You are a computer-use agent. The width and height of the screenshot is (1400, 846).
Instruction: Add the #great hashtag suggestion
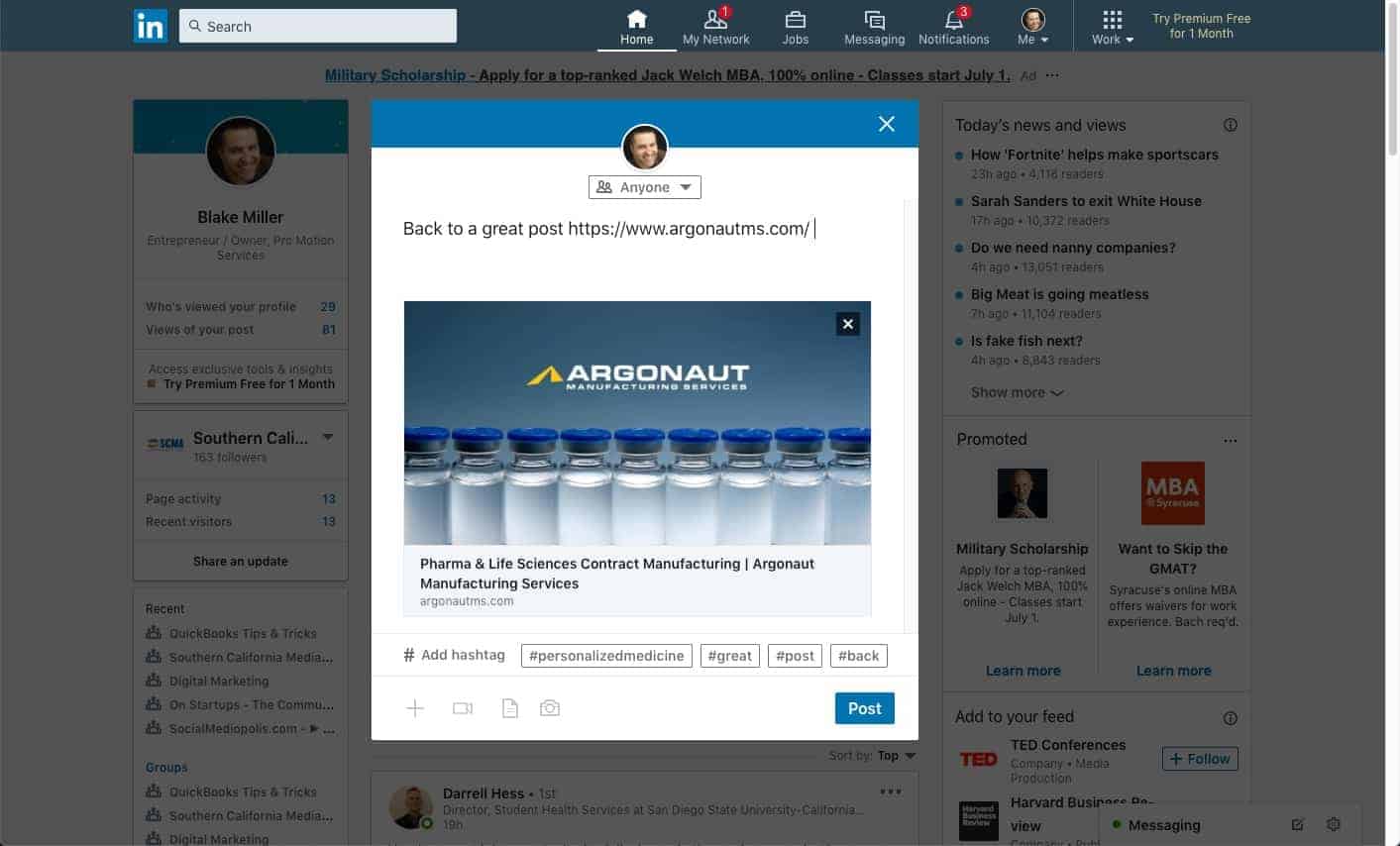(x=730, y=656)
